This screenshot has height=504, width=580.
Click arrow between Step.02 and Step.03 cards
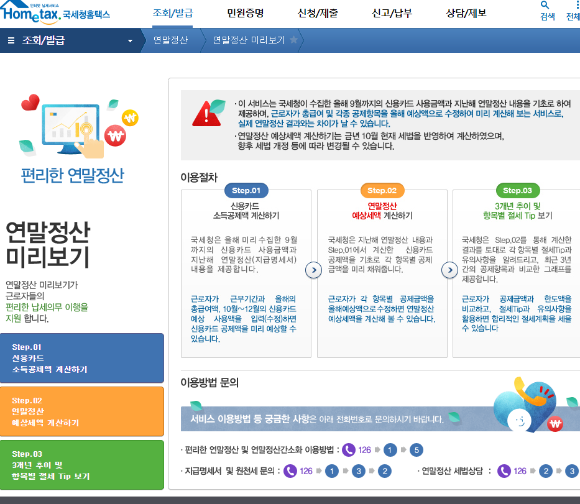[449, 270]
